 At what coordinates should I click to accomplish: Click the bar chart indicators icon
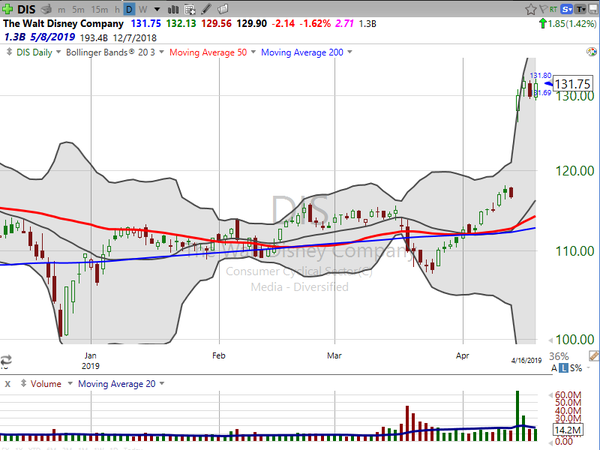173,9
